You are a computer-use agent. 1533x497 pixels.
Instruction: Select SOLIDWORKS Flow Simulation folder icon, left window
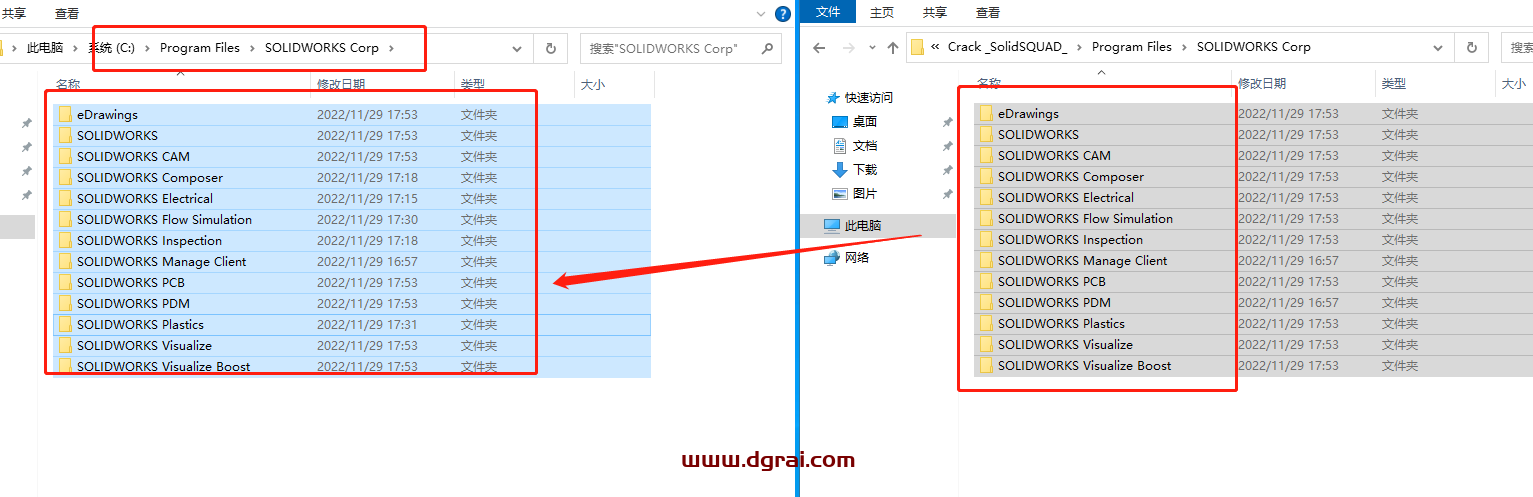66,219
